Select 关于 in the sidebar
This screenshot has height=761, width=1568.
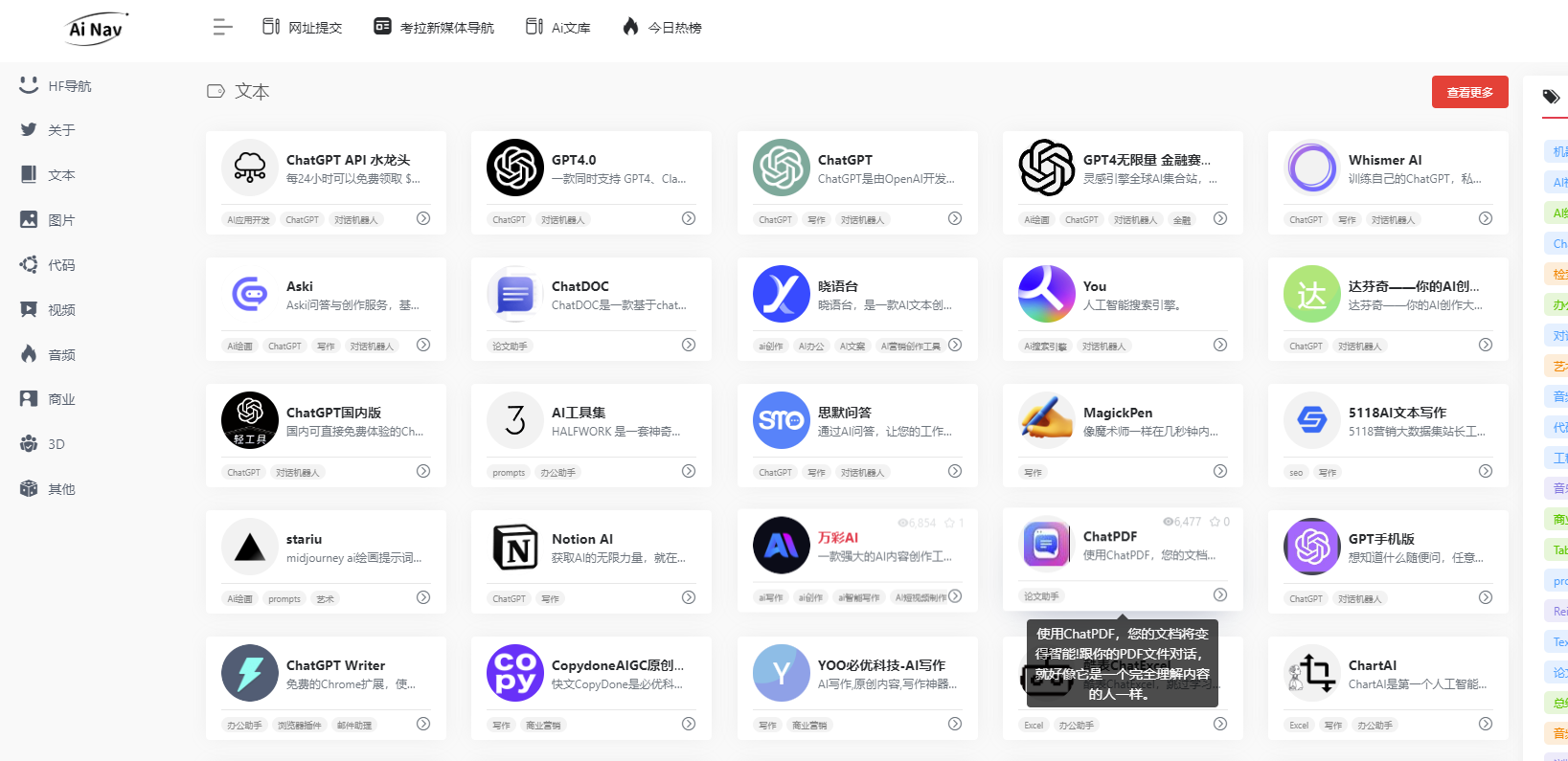click(x=48, y=130)
